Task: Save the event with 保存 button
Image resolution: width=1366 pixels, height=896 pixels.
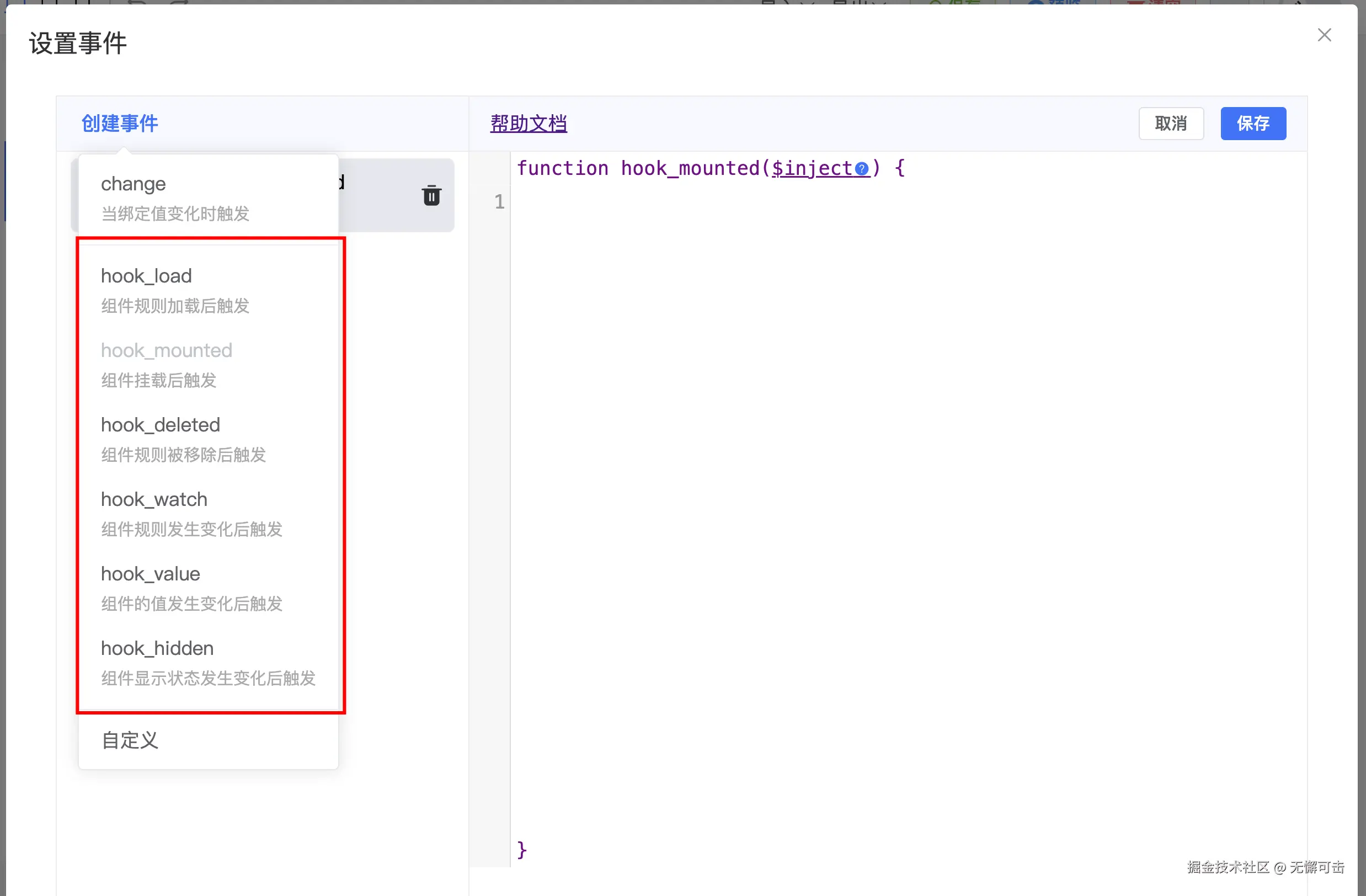Action: click(x=1252, y=124)
